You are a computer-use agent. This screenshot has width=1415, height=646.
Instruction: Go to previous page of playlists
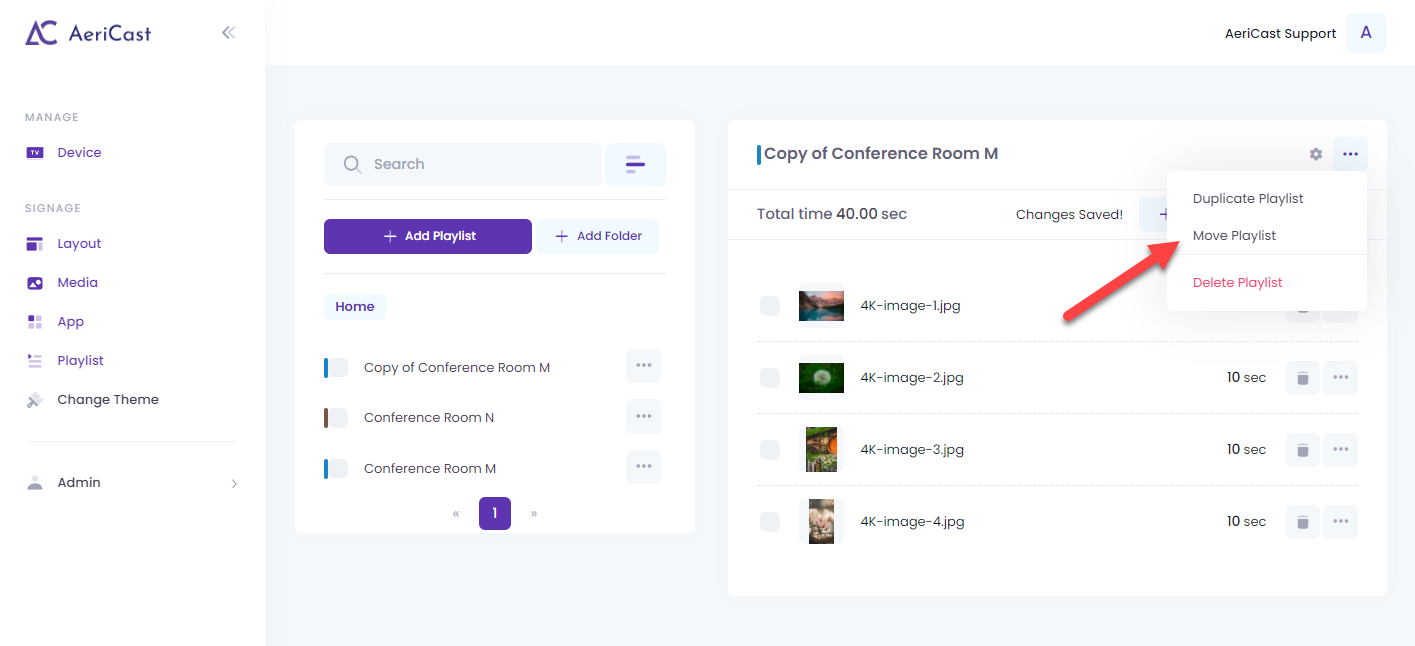(x=456, y=514)
